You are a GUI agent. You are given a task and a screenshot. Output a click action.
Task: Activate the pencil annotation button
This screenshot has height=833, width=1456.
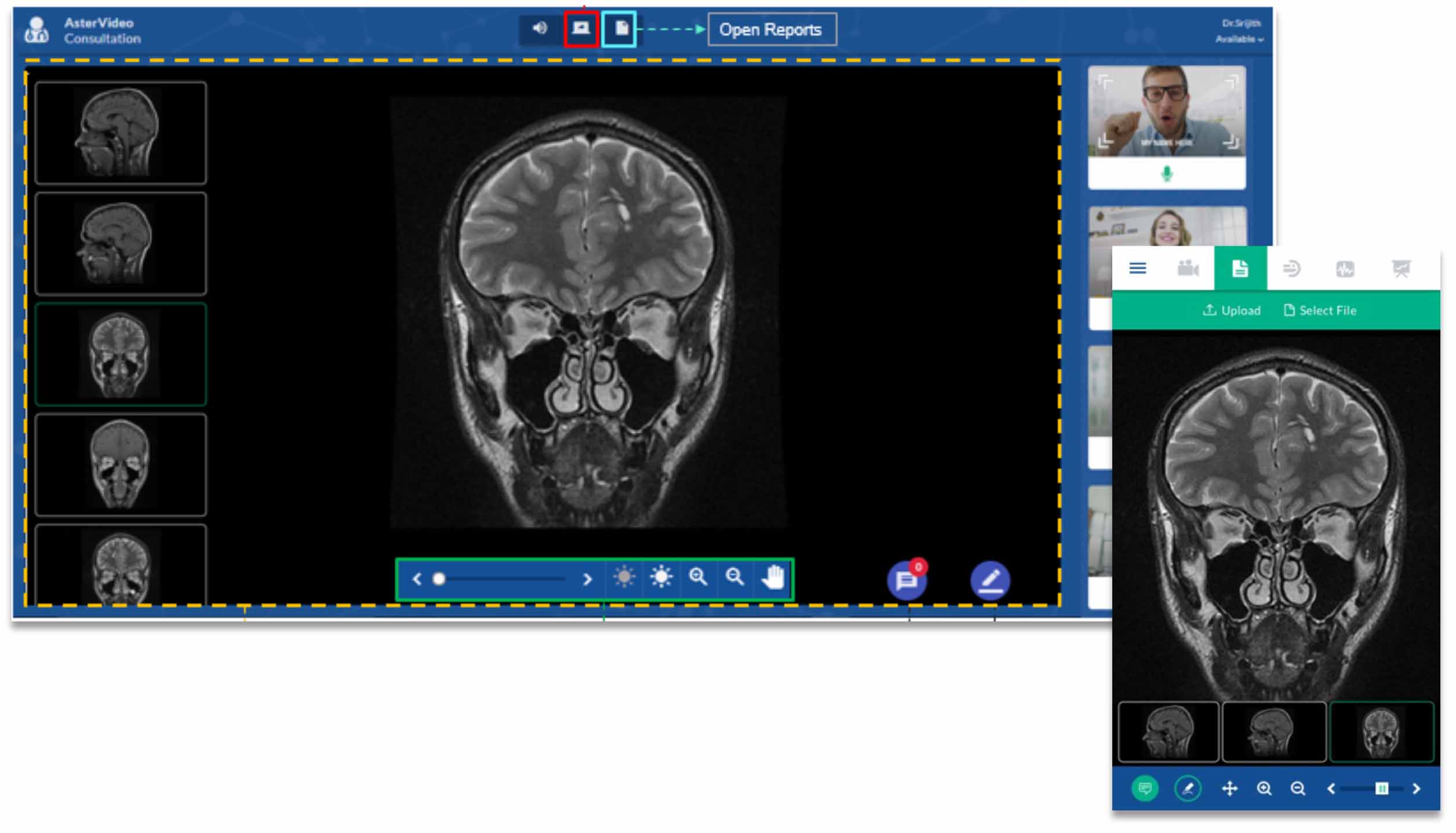990,580
